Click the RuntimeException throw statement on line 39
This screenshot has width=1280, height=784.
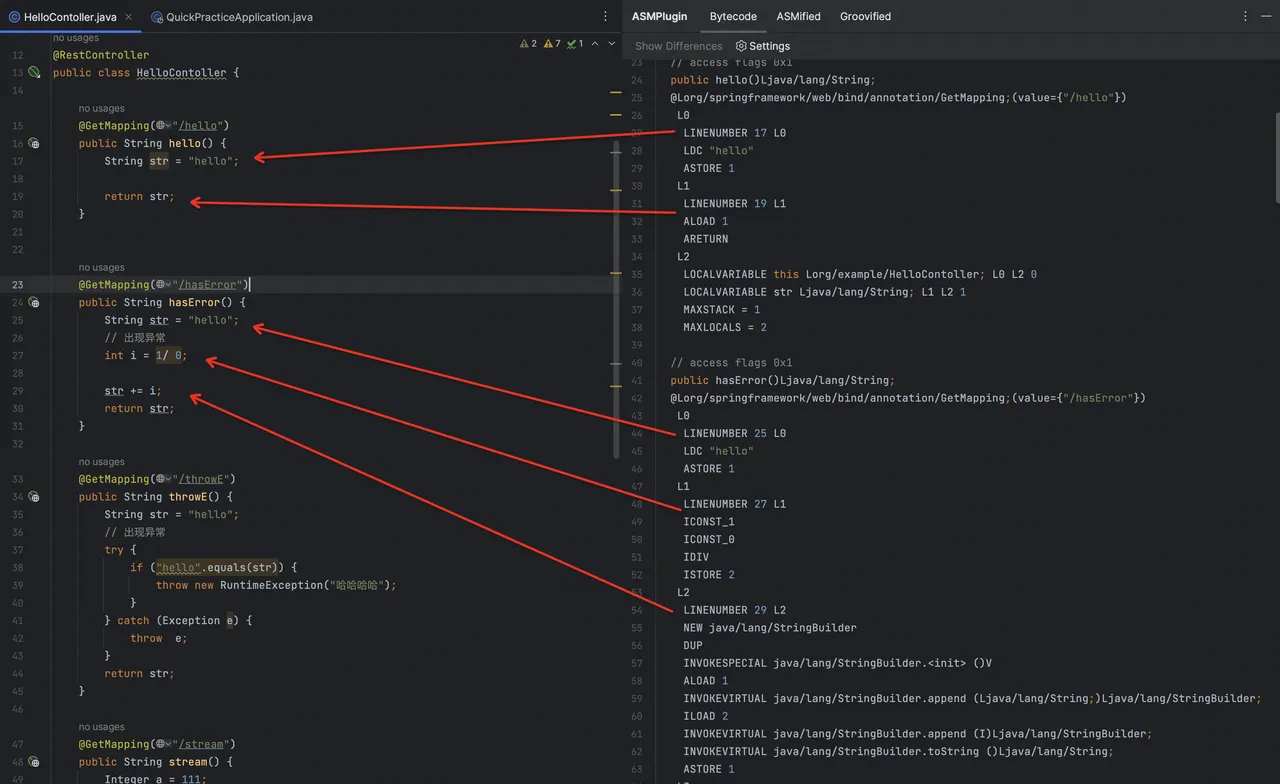(x=276, y=585)
